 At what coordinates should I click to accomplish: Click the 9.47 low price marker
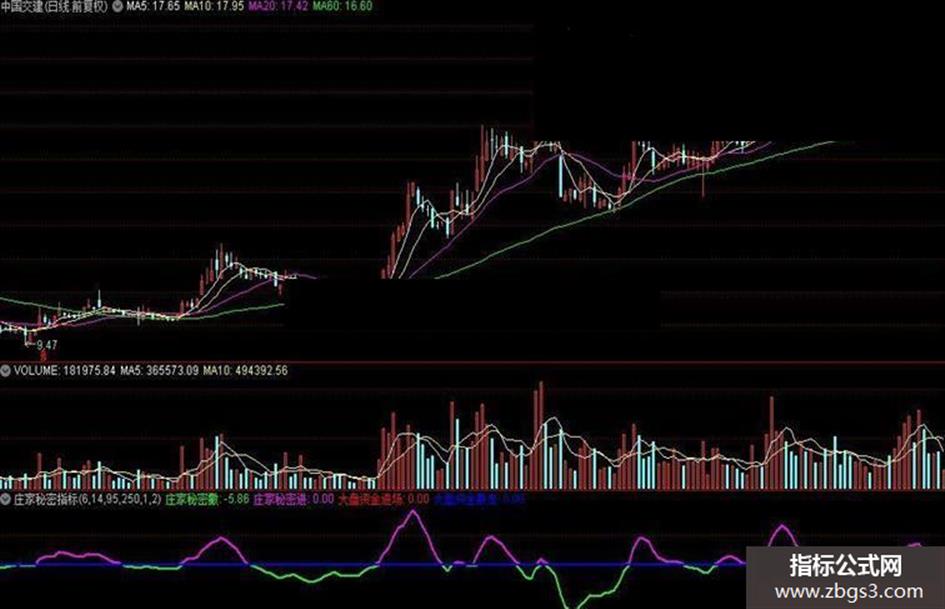[47, 345]
